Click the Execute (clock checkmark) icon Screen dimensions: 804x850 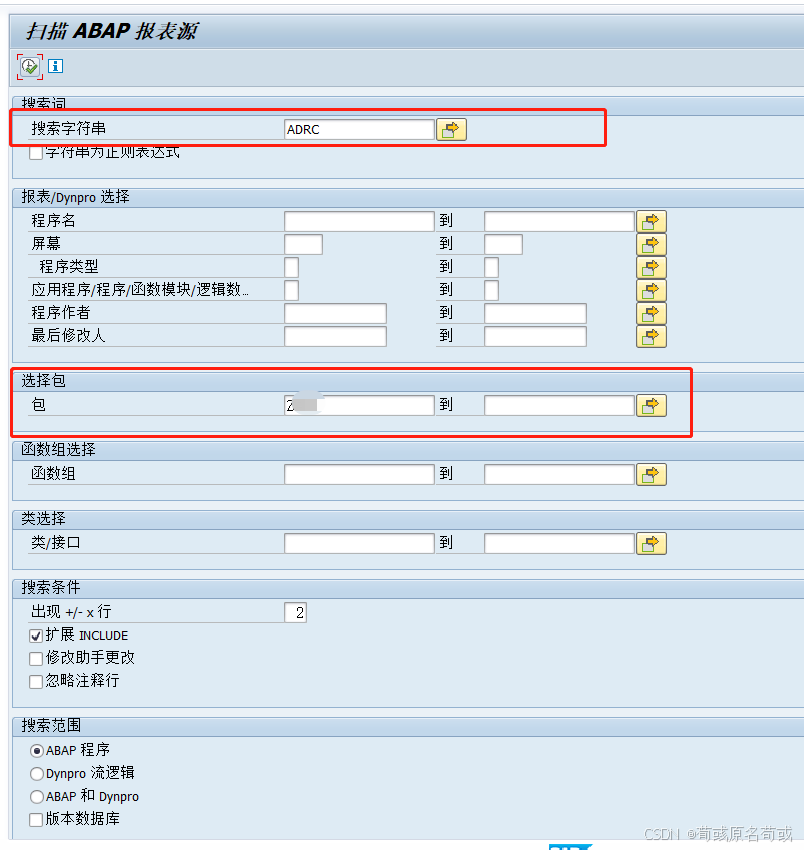(29, 67)
